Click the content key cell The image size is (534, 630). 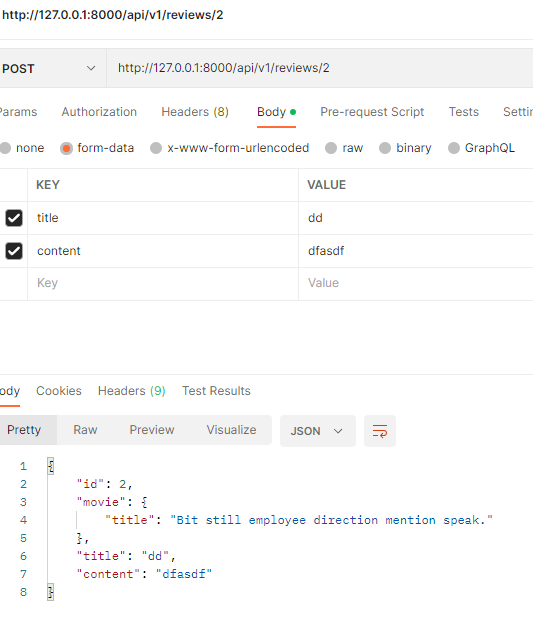[x=163, y=251]
